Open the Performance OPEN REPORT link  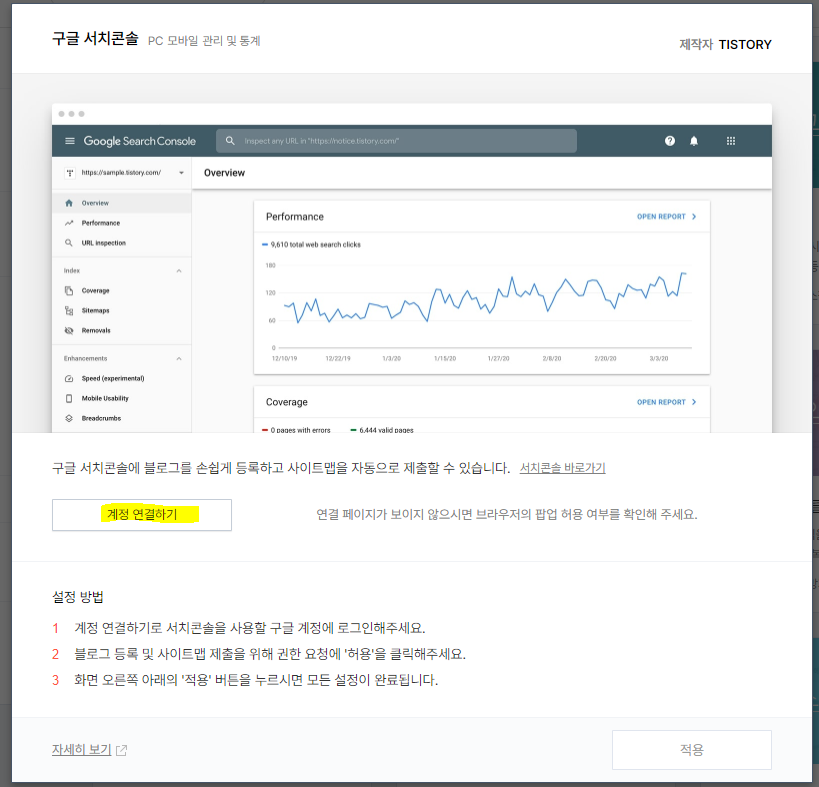tap(666, 217)
